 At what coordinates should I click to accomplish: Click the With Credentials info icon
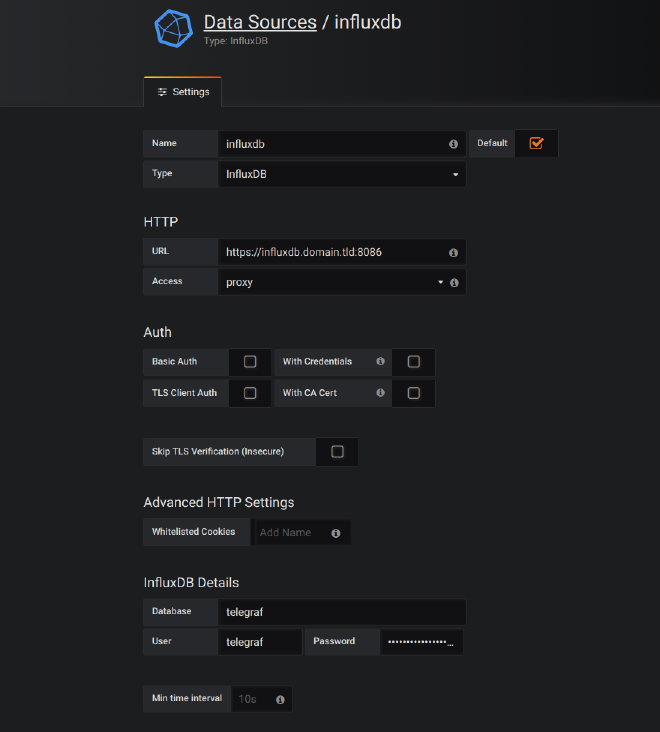tap(380, 362)
